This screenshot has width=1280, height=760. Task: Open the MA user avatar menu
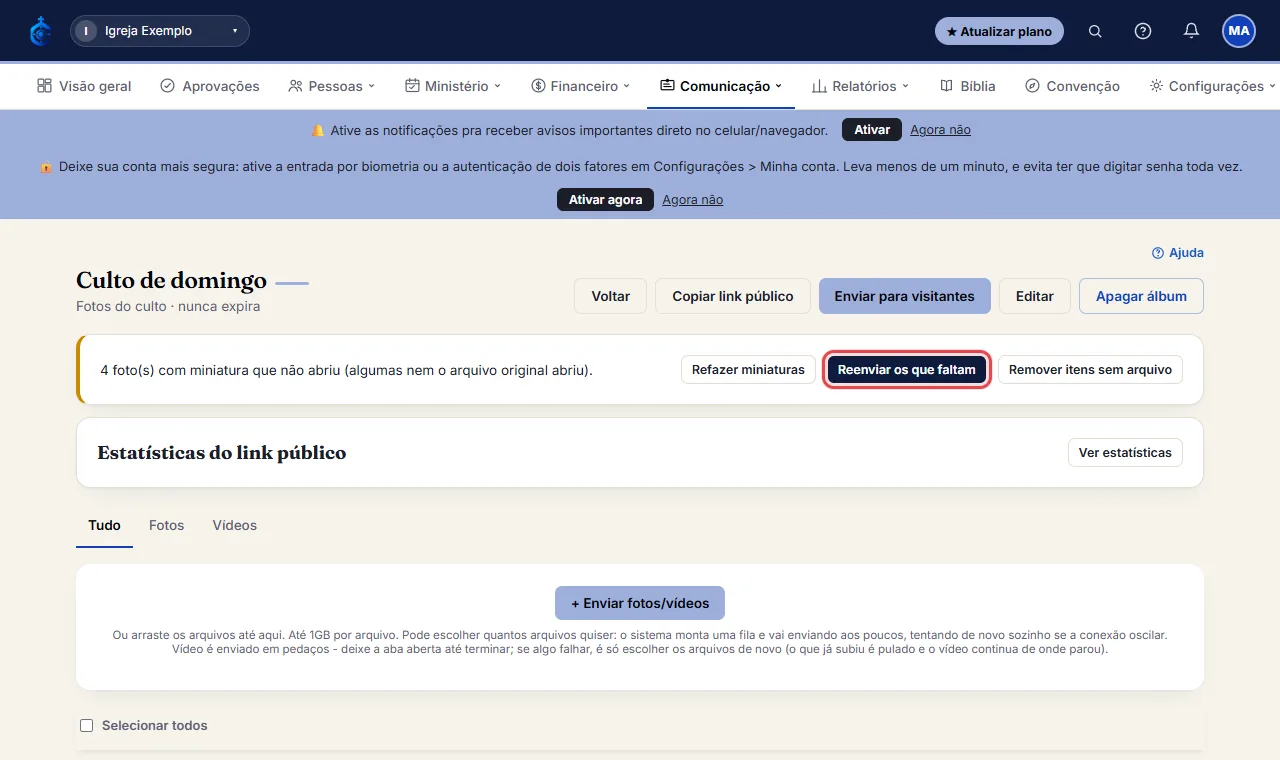(1239, 31)
